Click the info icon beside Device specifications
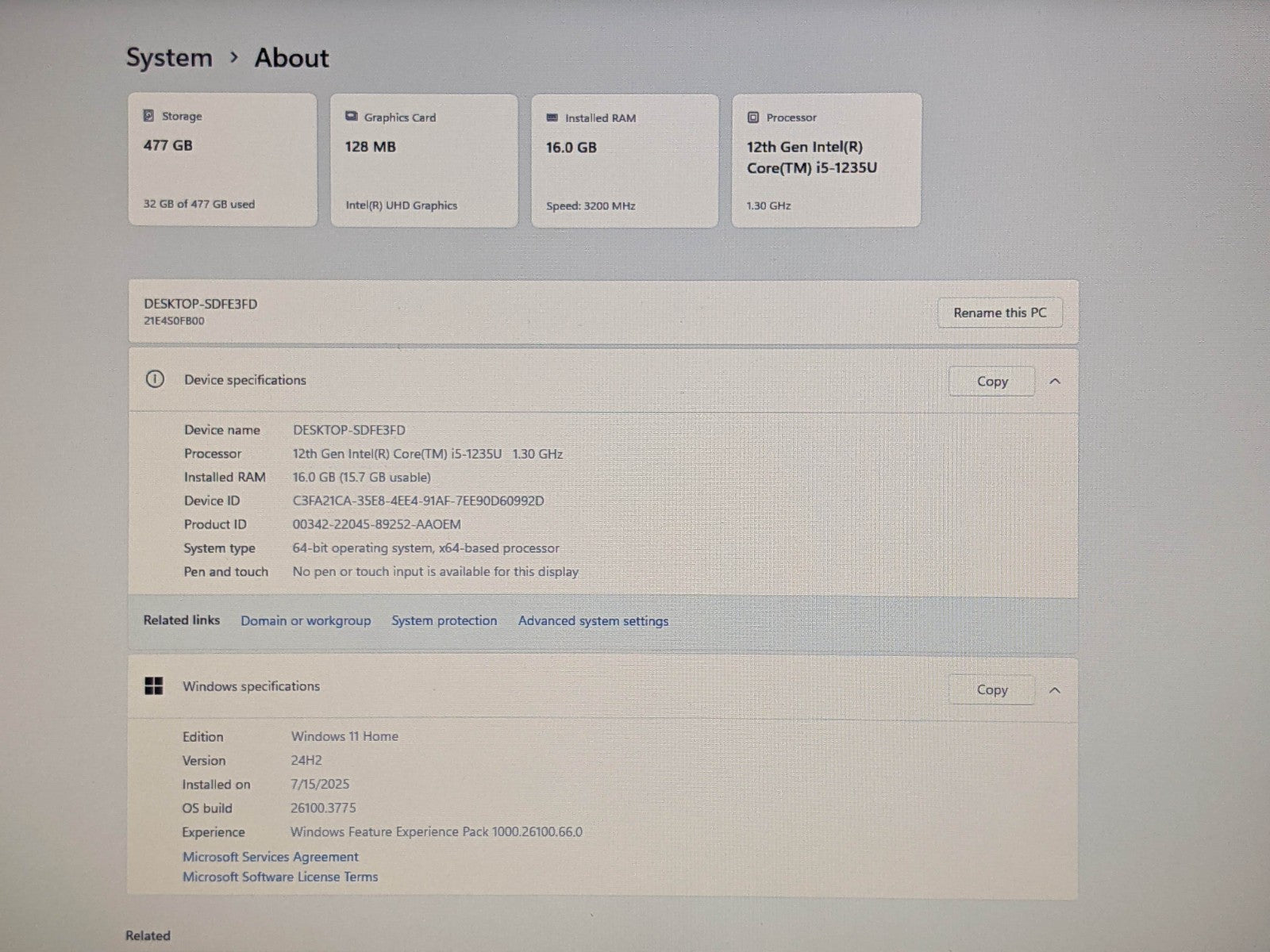Screen dimensions: 1270x952 point(155,379)
